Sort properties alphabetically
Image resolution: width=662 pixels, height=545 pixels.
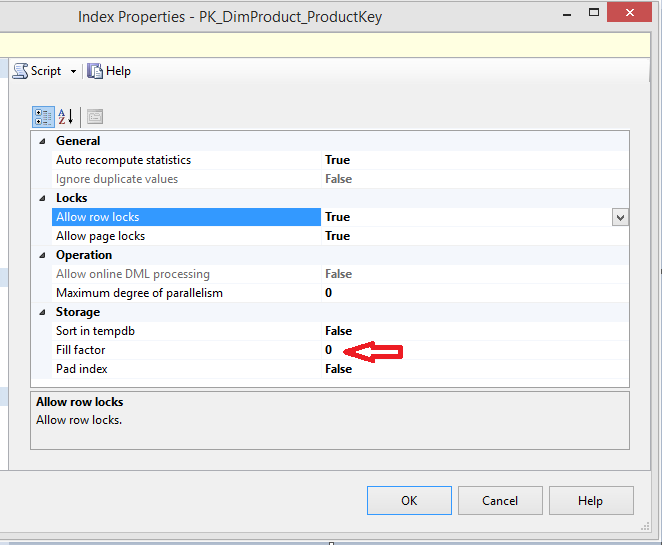click(65, 116)
